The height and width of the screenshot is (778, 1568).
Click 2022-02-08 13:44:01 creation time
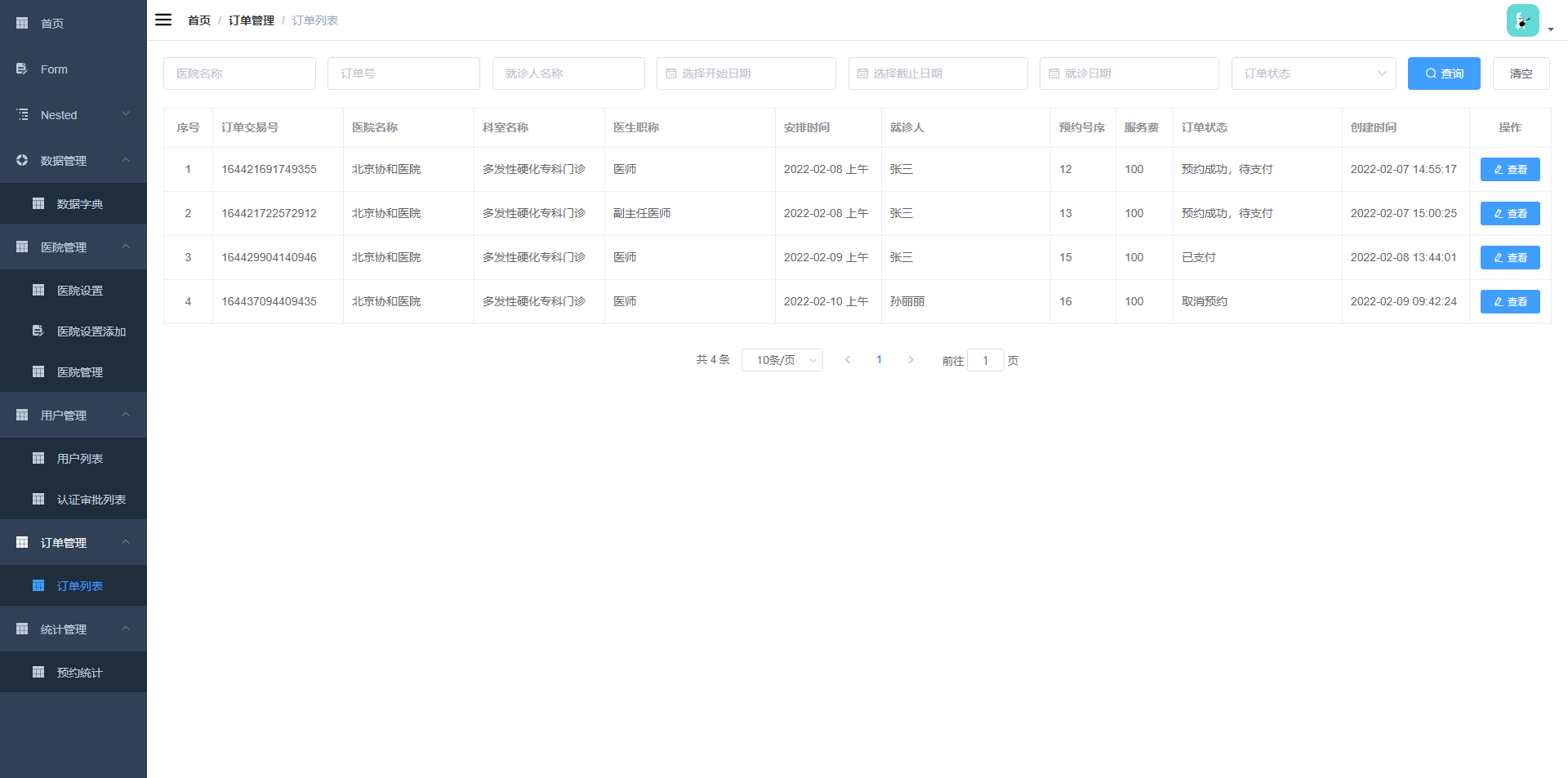(1403, 257)
